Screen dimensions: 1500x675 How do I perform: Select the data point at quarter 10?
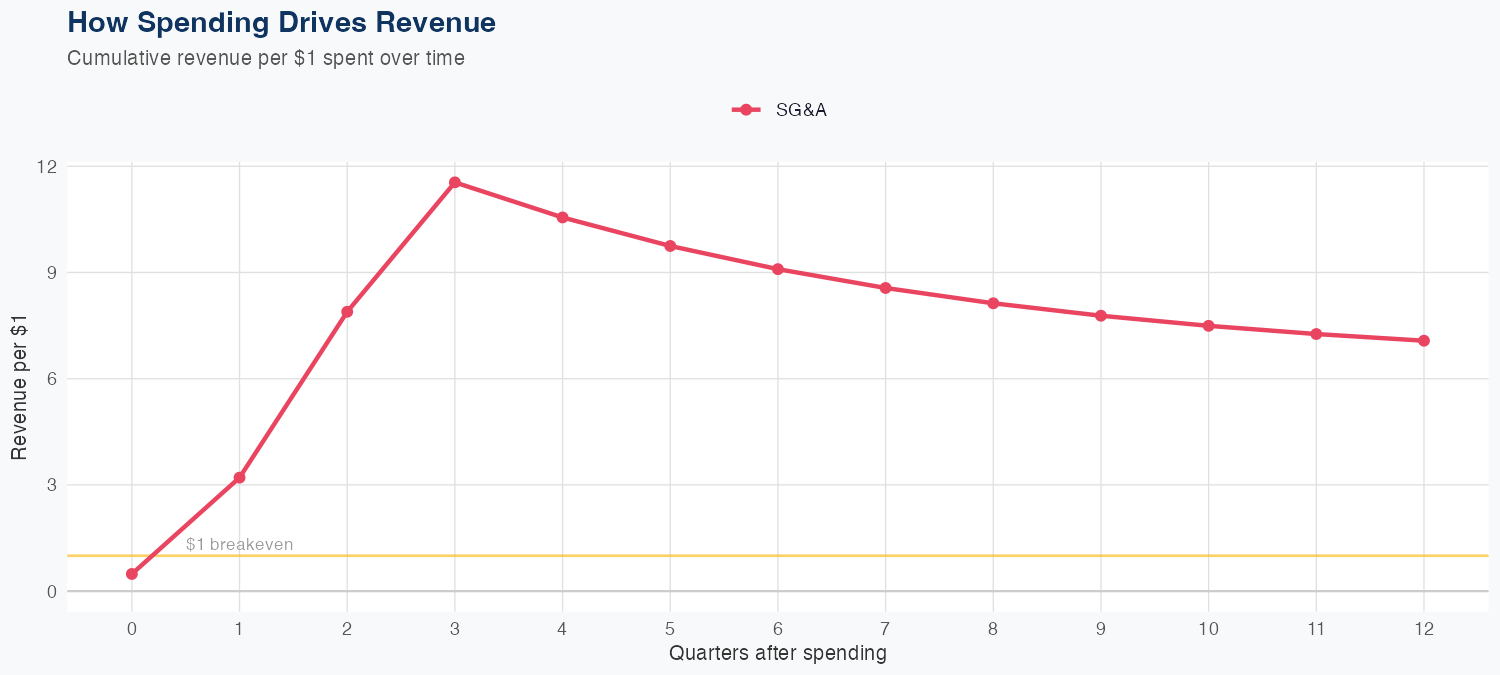coord(1208,326)
